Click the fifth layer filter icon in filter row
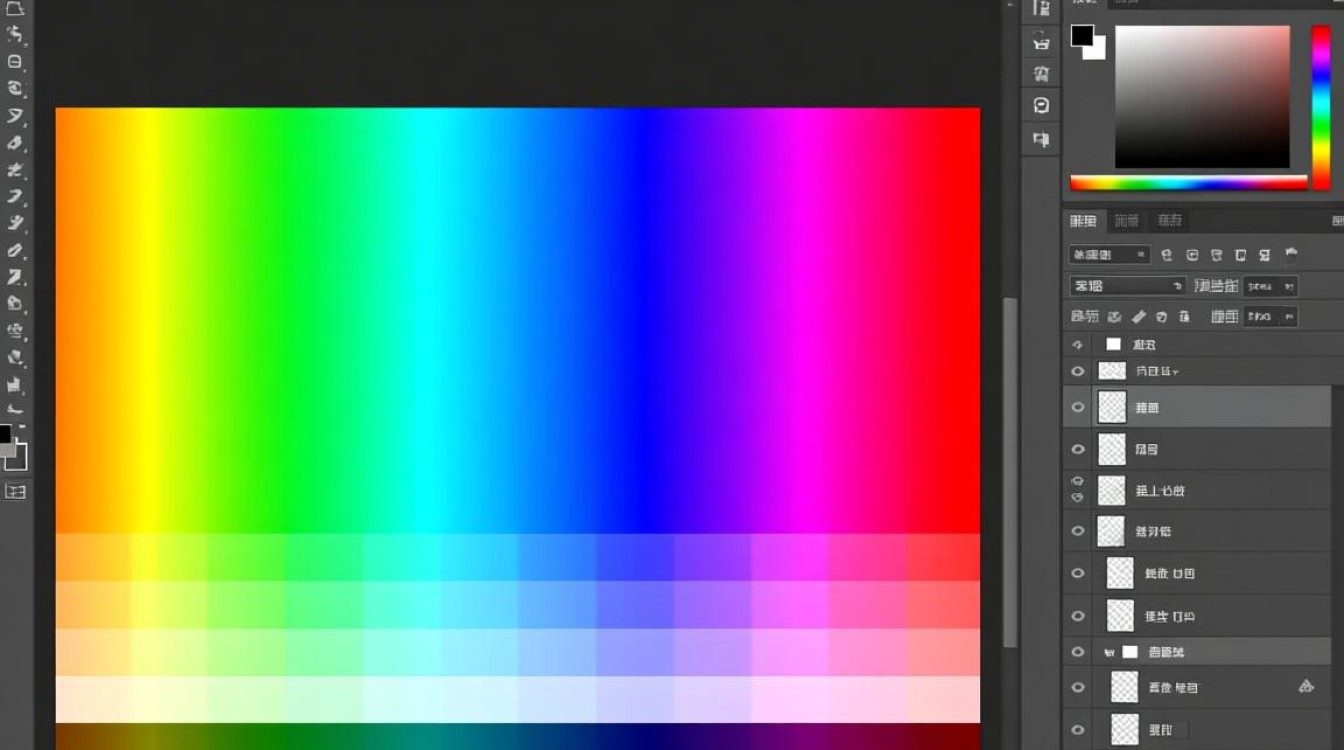Screen dimensions: 1344x750 pos(1265,255)
